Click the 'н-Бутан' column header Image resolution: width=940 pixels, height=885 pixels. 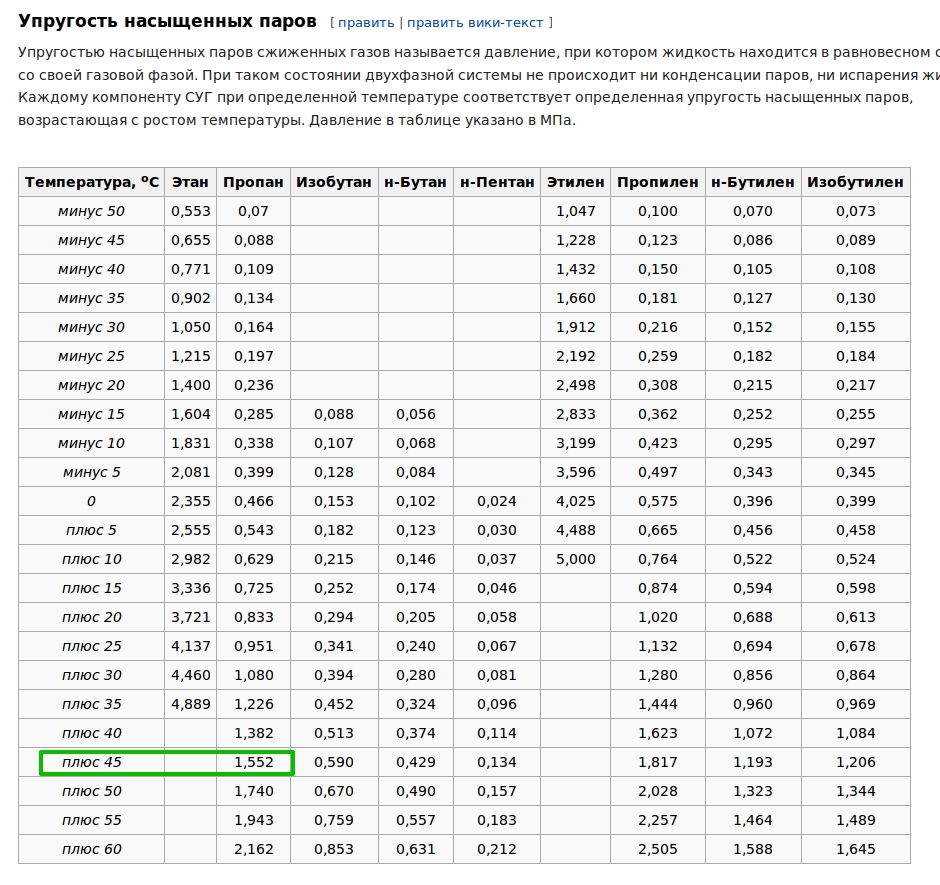415,182
